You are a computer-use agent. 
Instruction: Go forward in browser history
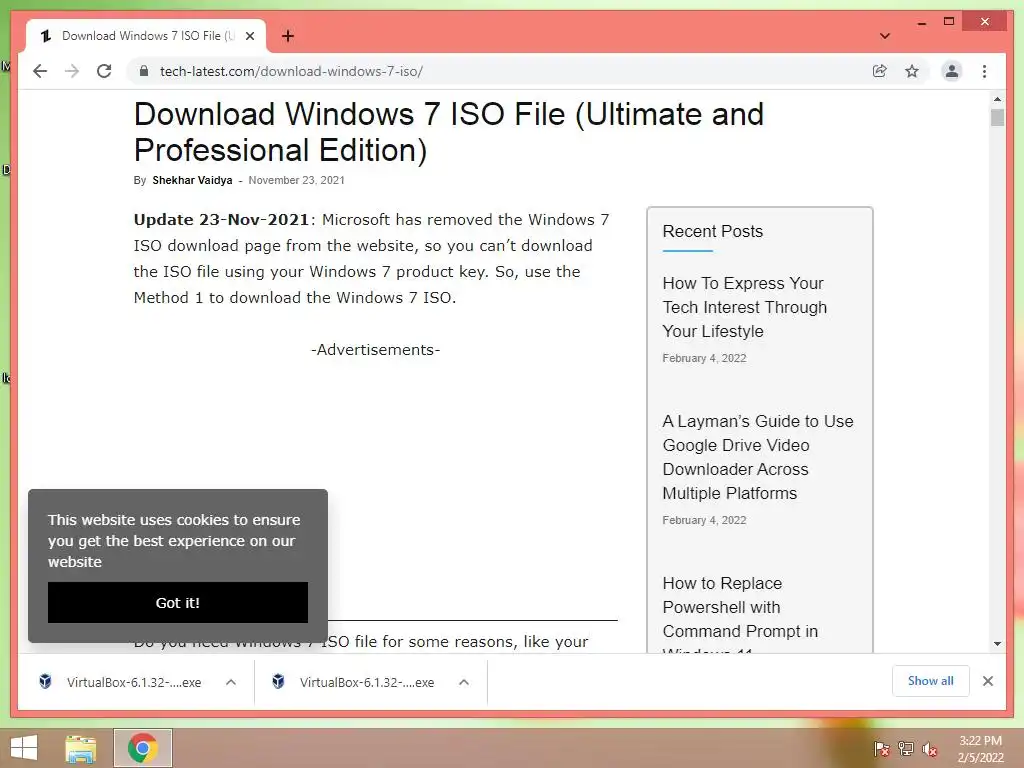pos(72,71)
